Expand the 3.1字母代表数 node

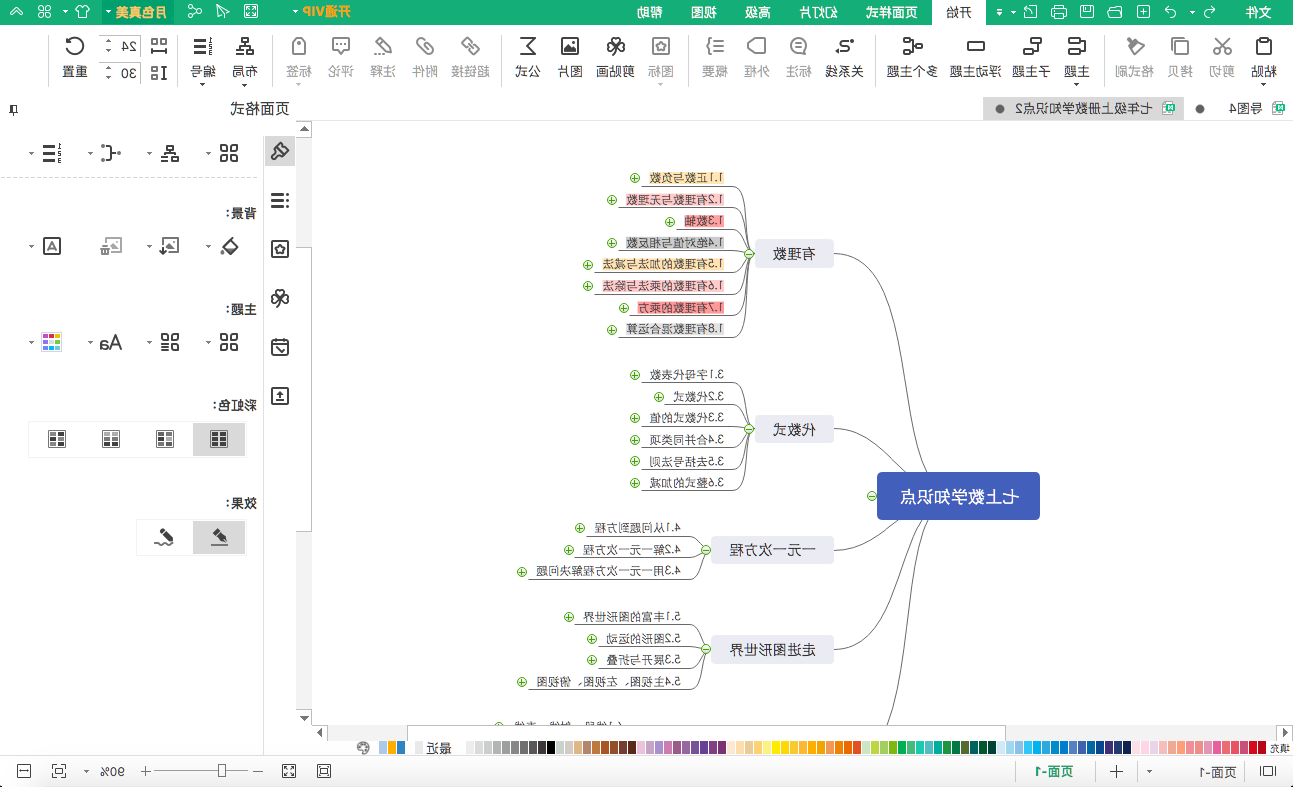(x=635, y=375)
